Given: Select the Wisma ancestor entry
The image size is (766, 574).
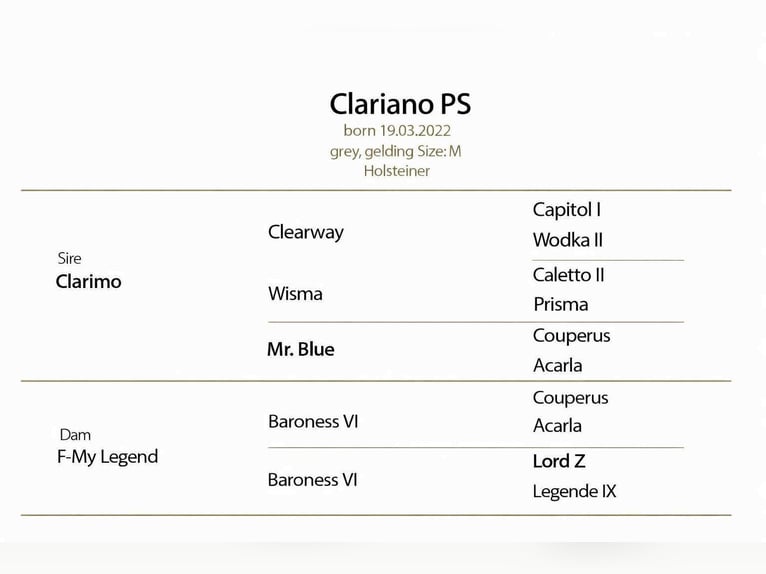Looking at the screenshot, I should 295,294.
